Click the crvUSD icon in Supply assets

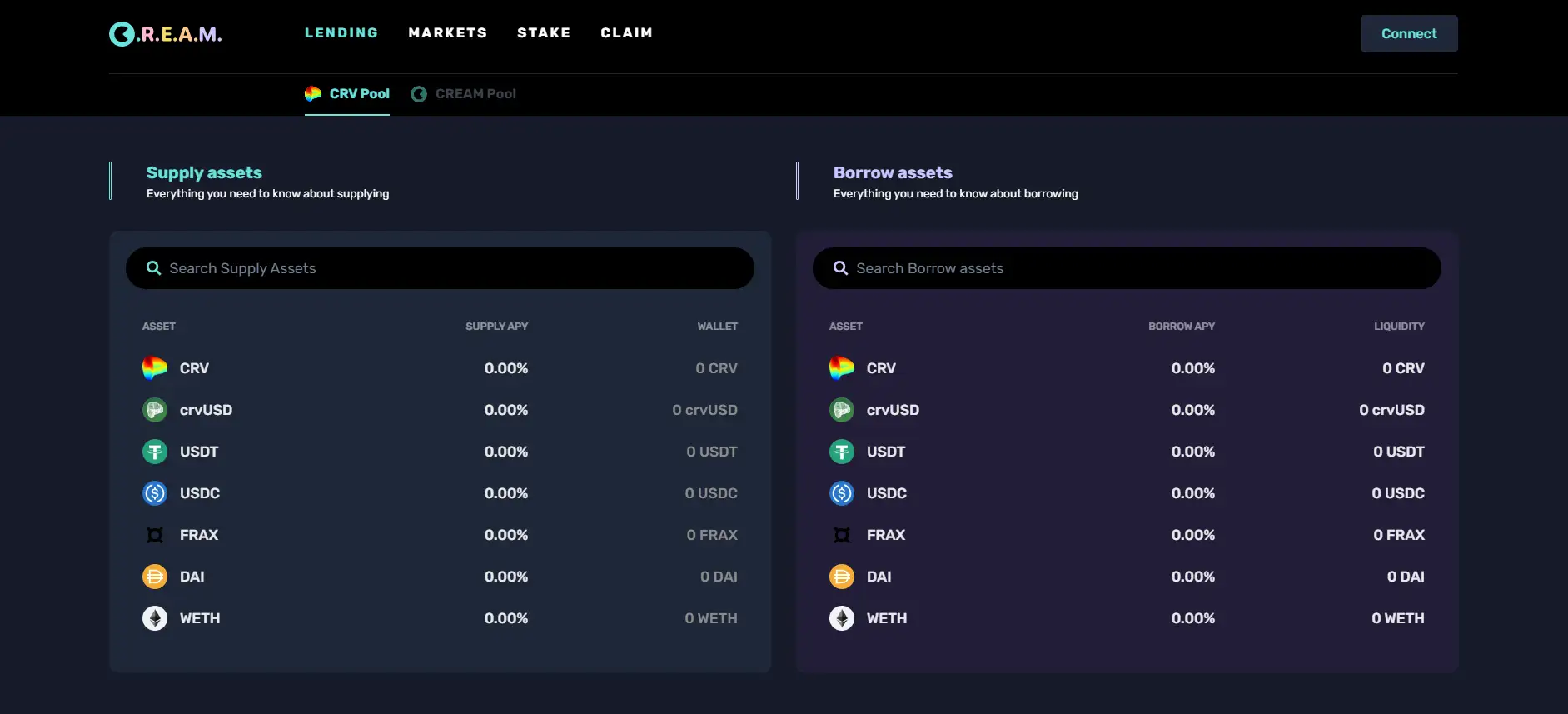click(x=155, y=410)
